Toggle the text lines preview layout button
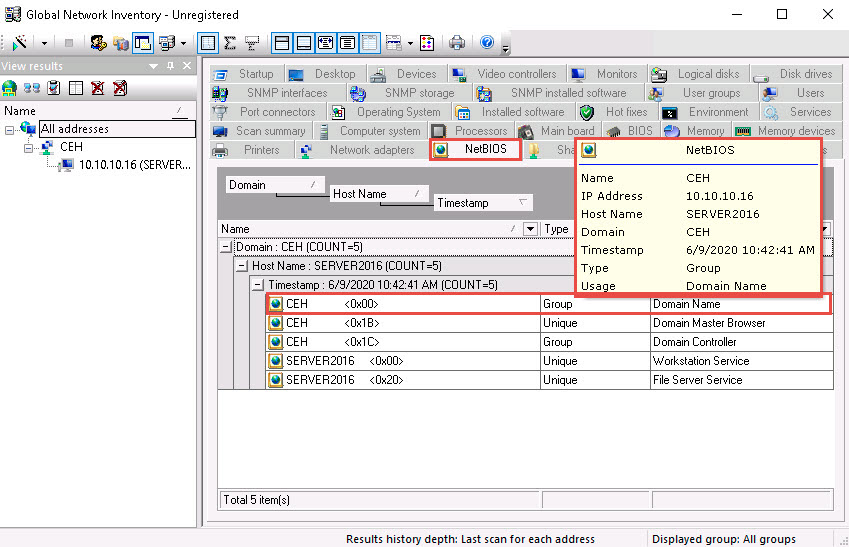This screenshot has width=849, height=547. [x=348, y=43]
